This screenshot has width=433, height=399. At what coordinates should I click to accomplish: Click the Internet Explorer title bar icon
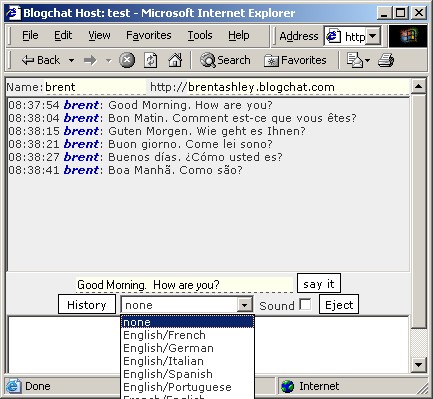tap(13, 13)
